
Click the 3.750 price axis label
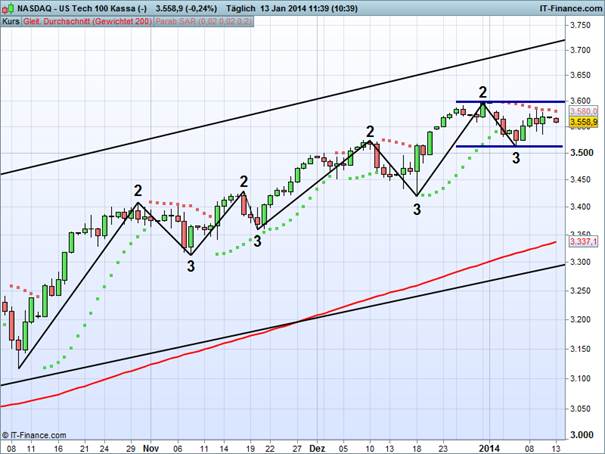[580, 25]
